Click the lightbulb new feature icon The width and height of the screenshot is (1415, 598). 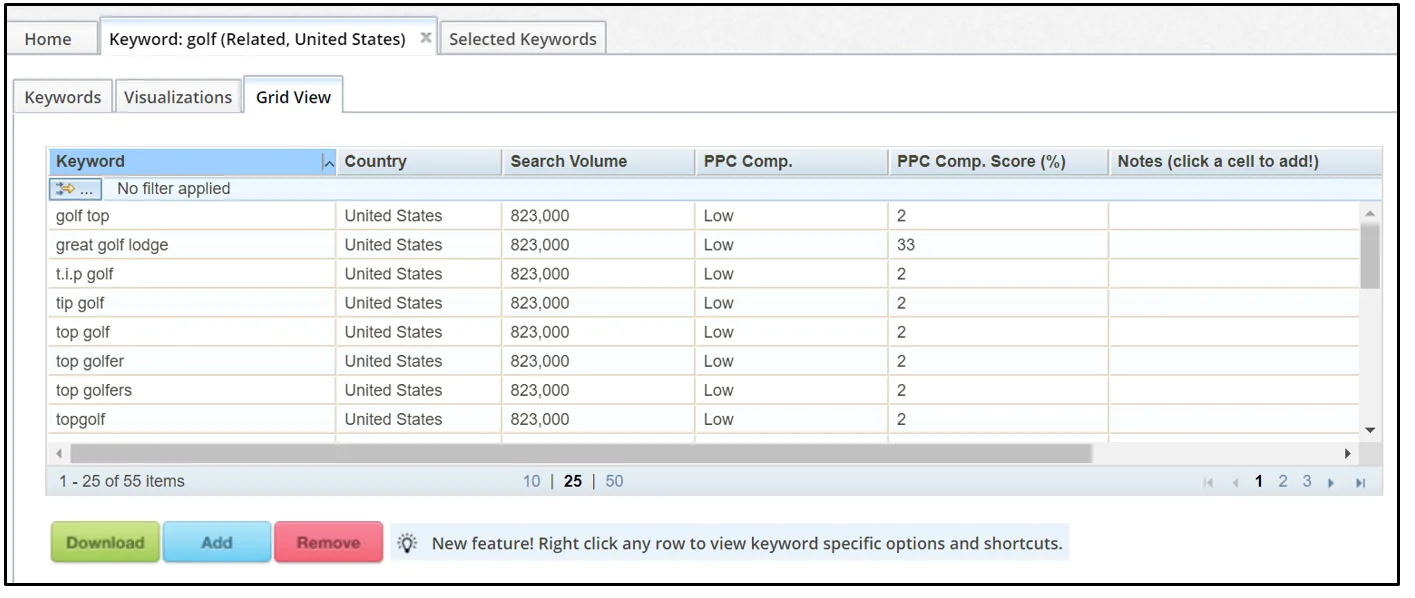pos(407,543)
